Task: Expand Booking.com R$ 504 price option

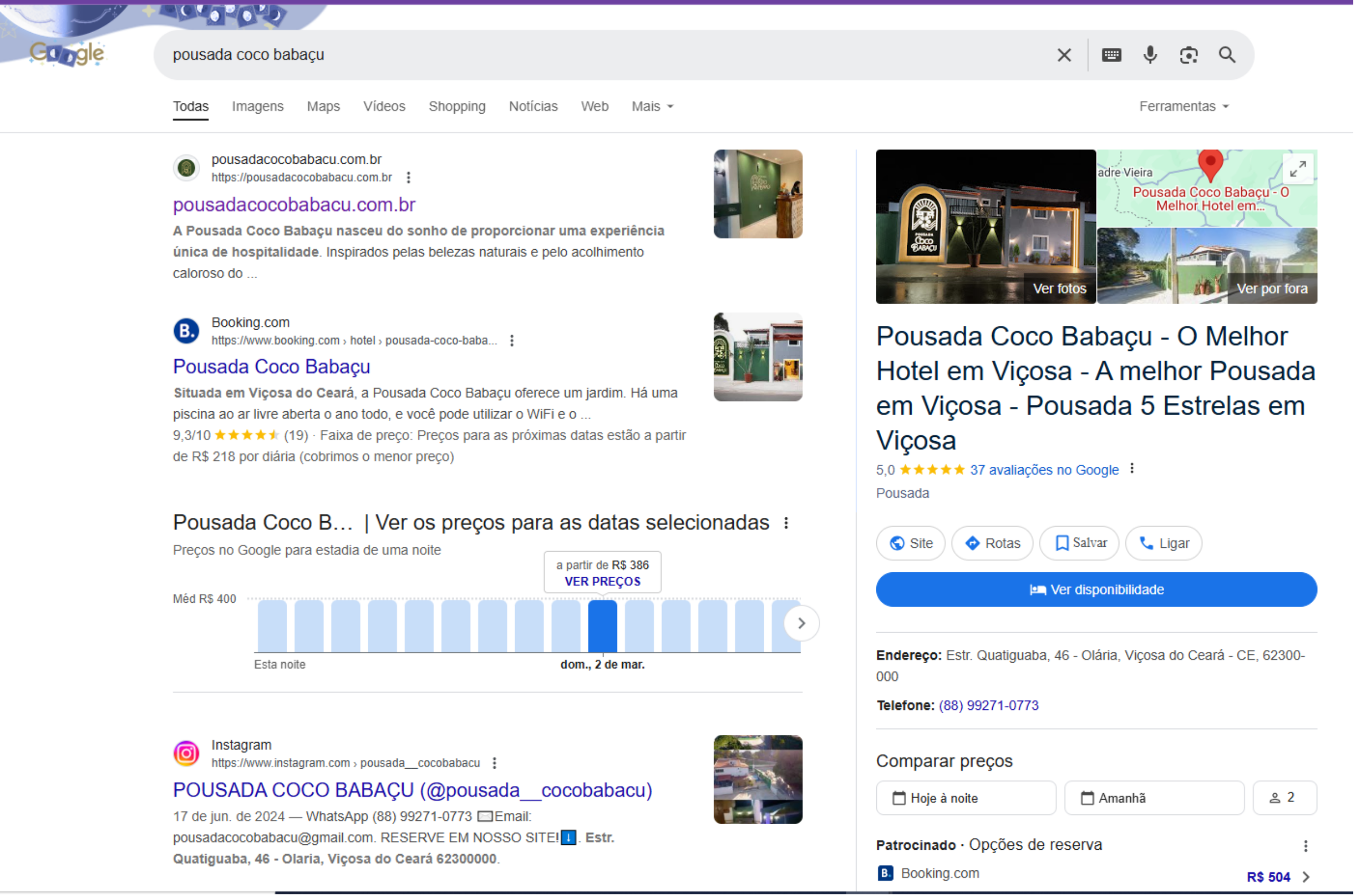Action: tap(1277, 877)
